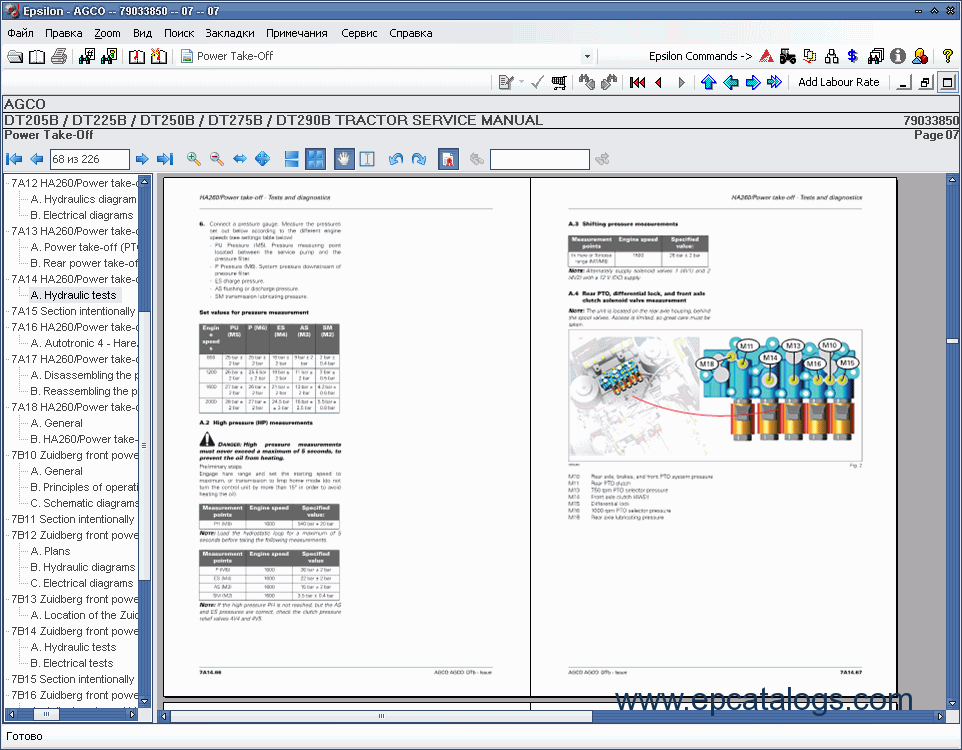
Task: Click the zoom out magnifier icon
Action: pos(217,160)
